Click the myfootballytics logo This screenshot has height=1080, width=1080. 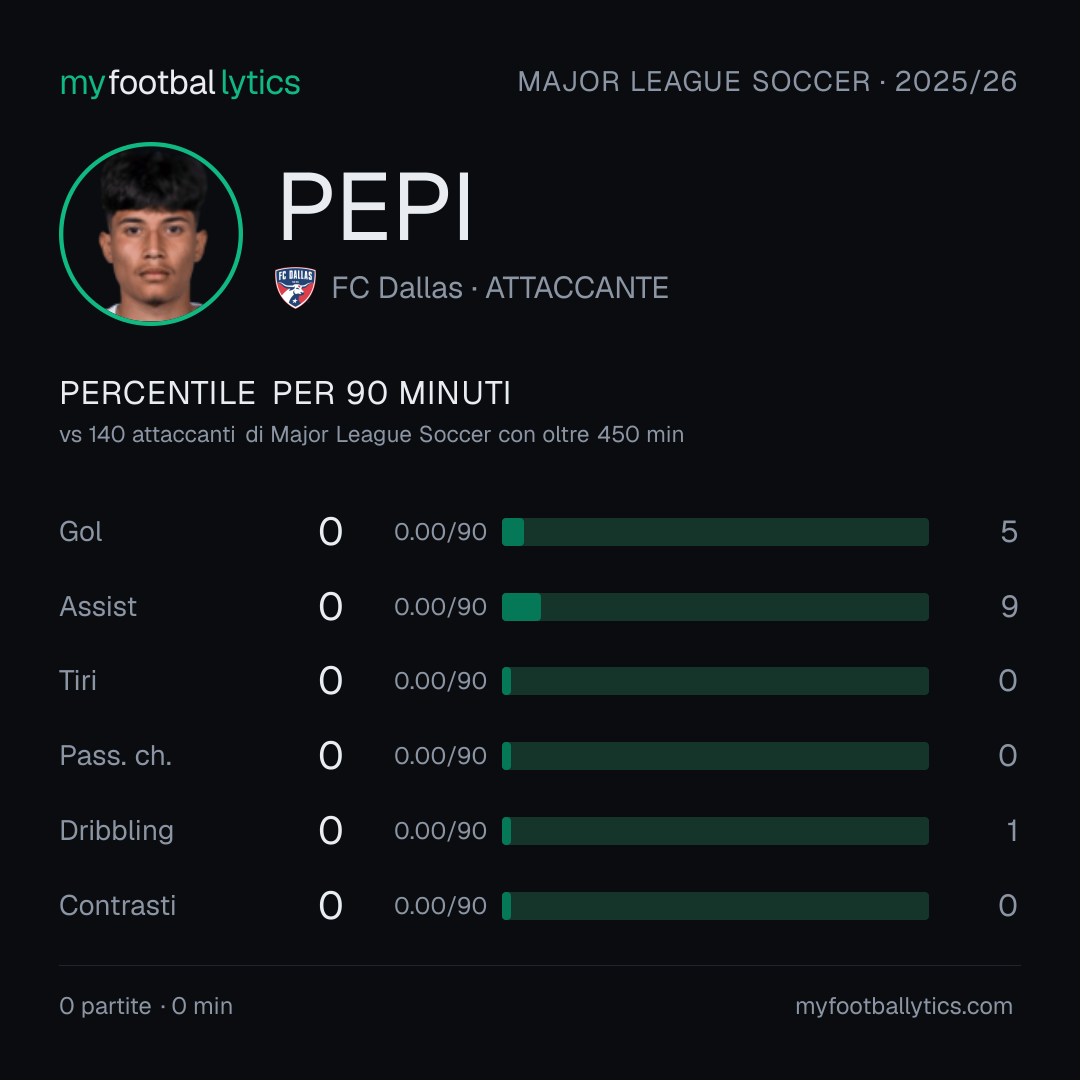(180, 83)
